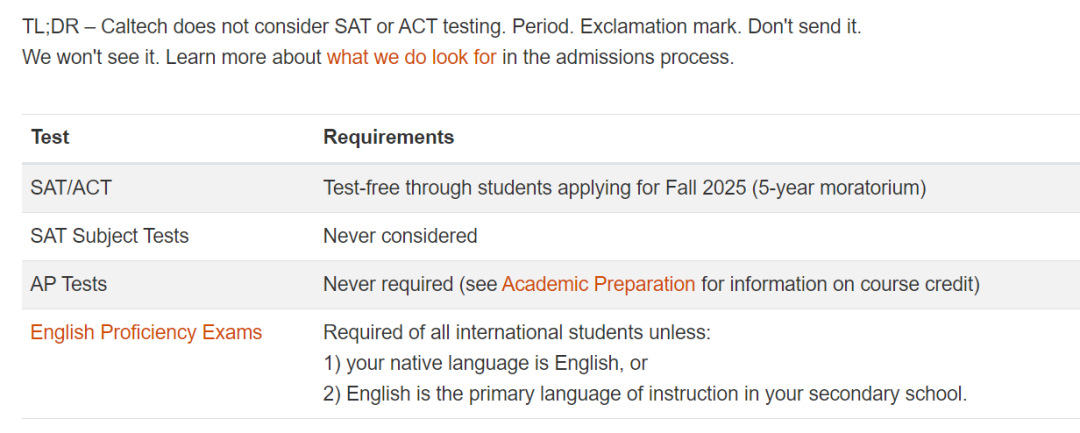Select the SAT/ACT row label

point(65,187)
